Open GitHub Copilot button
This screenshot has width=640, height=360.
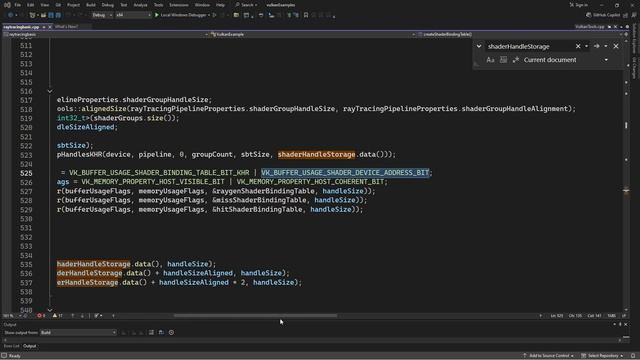coord(603,15)
